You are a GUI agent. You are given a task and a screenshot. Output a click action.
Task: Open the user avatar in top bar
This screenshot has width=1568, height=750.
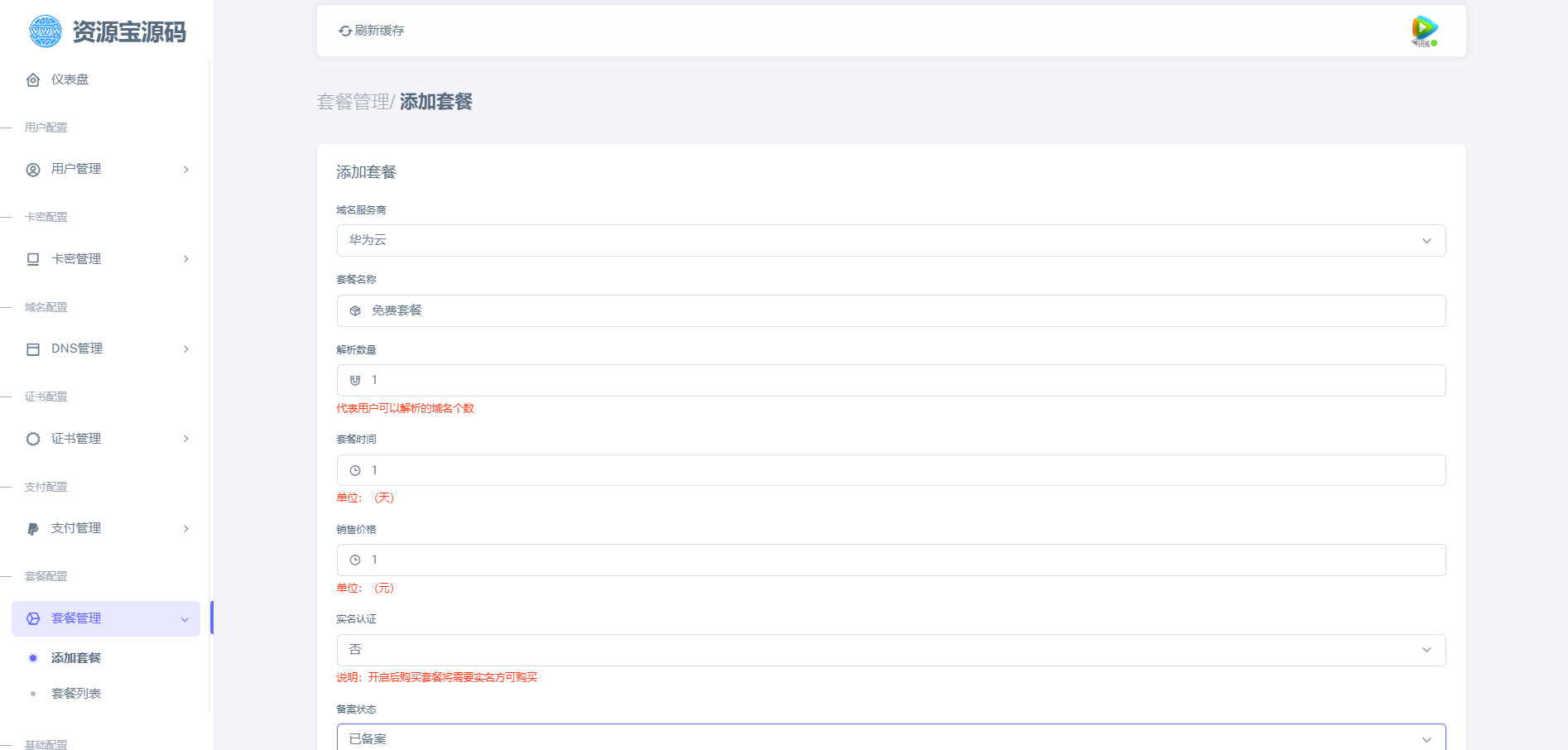pos(1424,31)
